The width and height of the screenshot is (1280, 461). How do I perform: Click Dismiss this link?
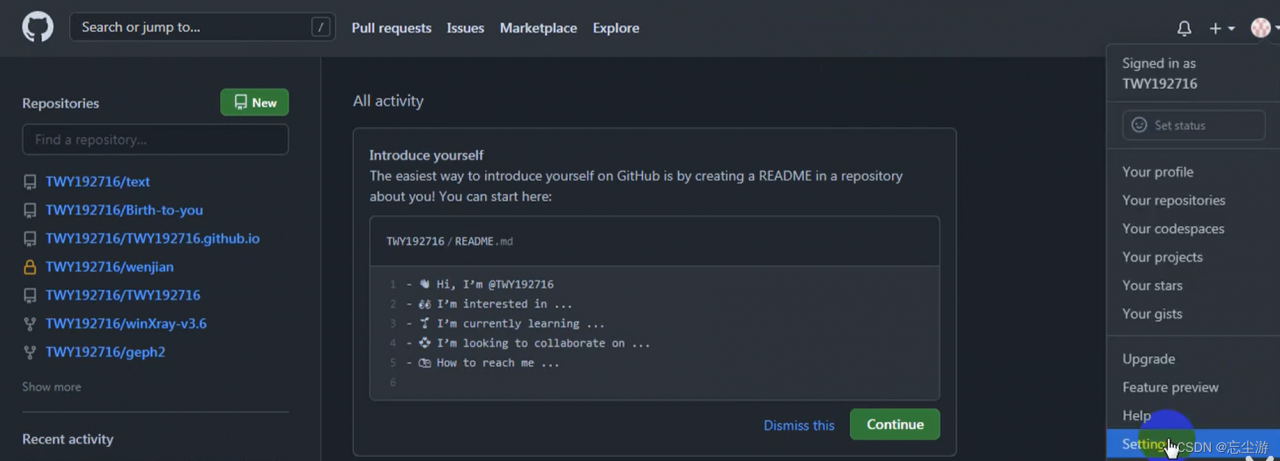click(798, 425)
